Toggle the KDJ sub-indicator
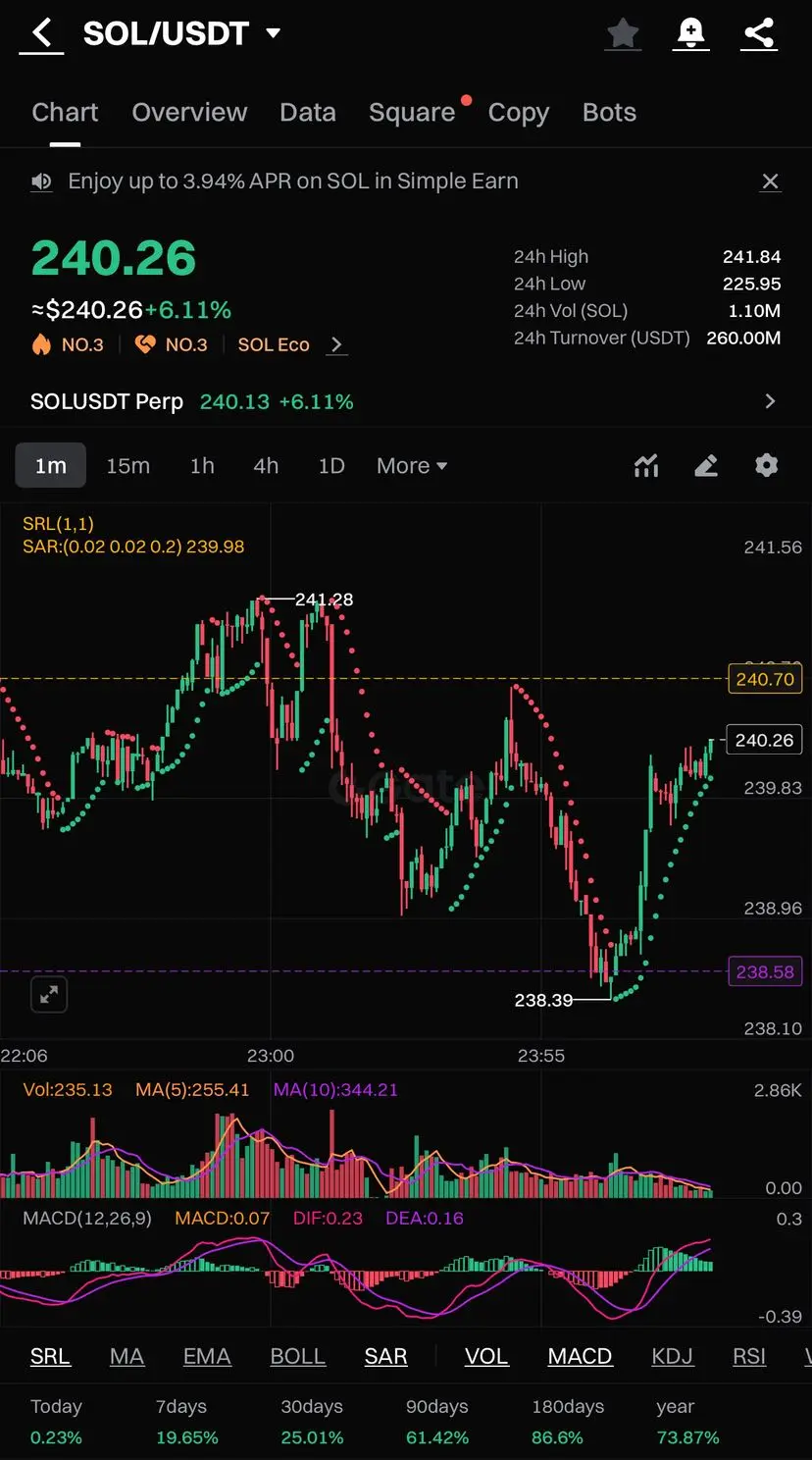 [672, 1356]
